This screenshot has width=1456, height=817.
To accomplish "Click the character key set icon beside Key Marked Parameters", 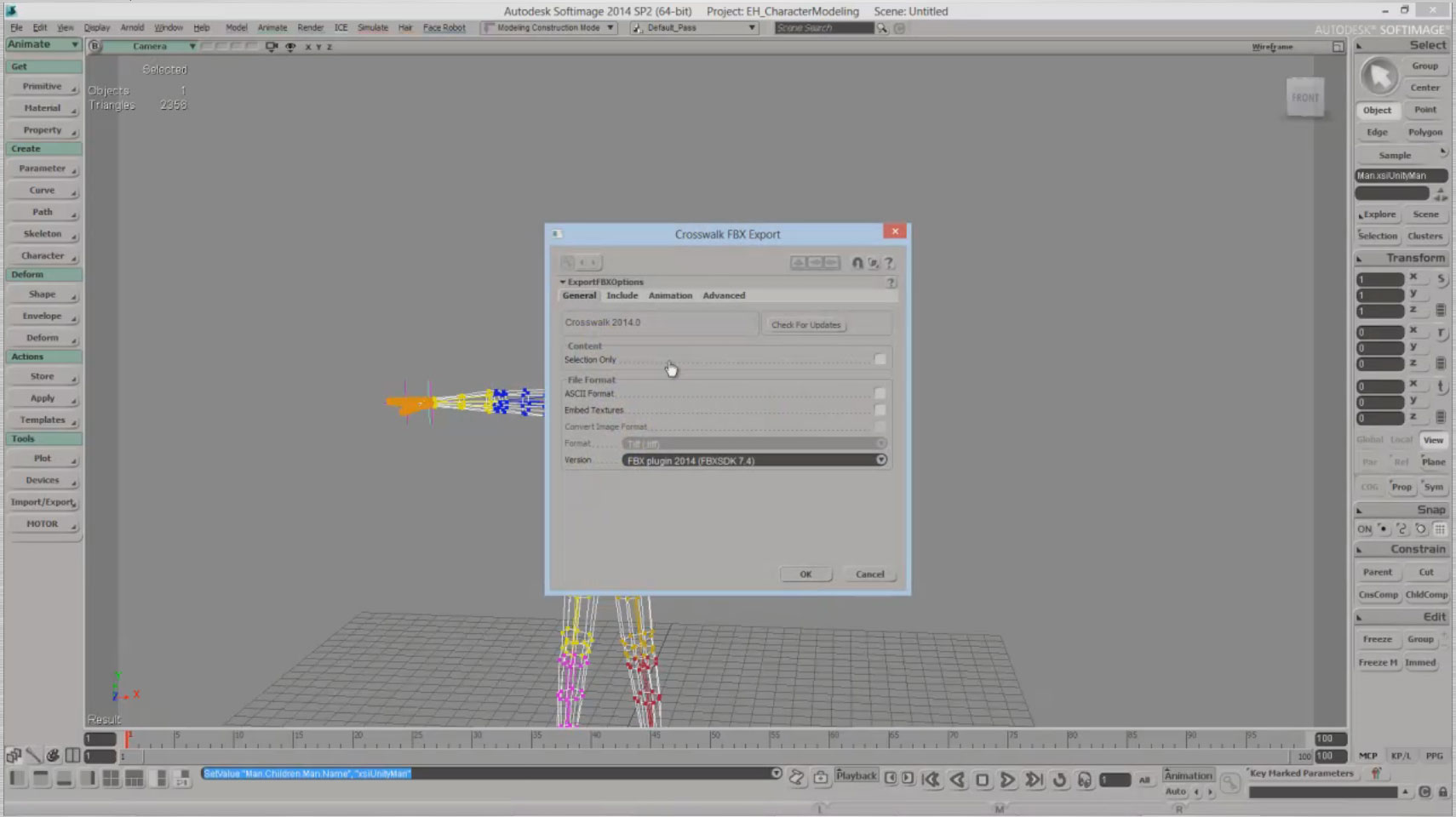I will (x=1375, y=774).
